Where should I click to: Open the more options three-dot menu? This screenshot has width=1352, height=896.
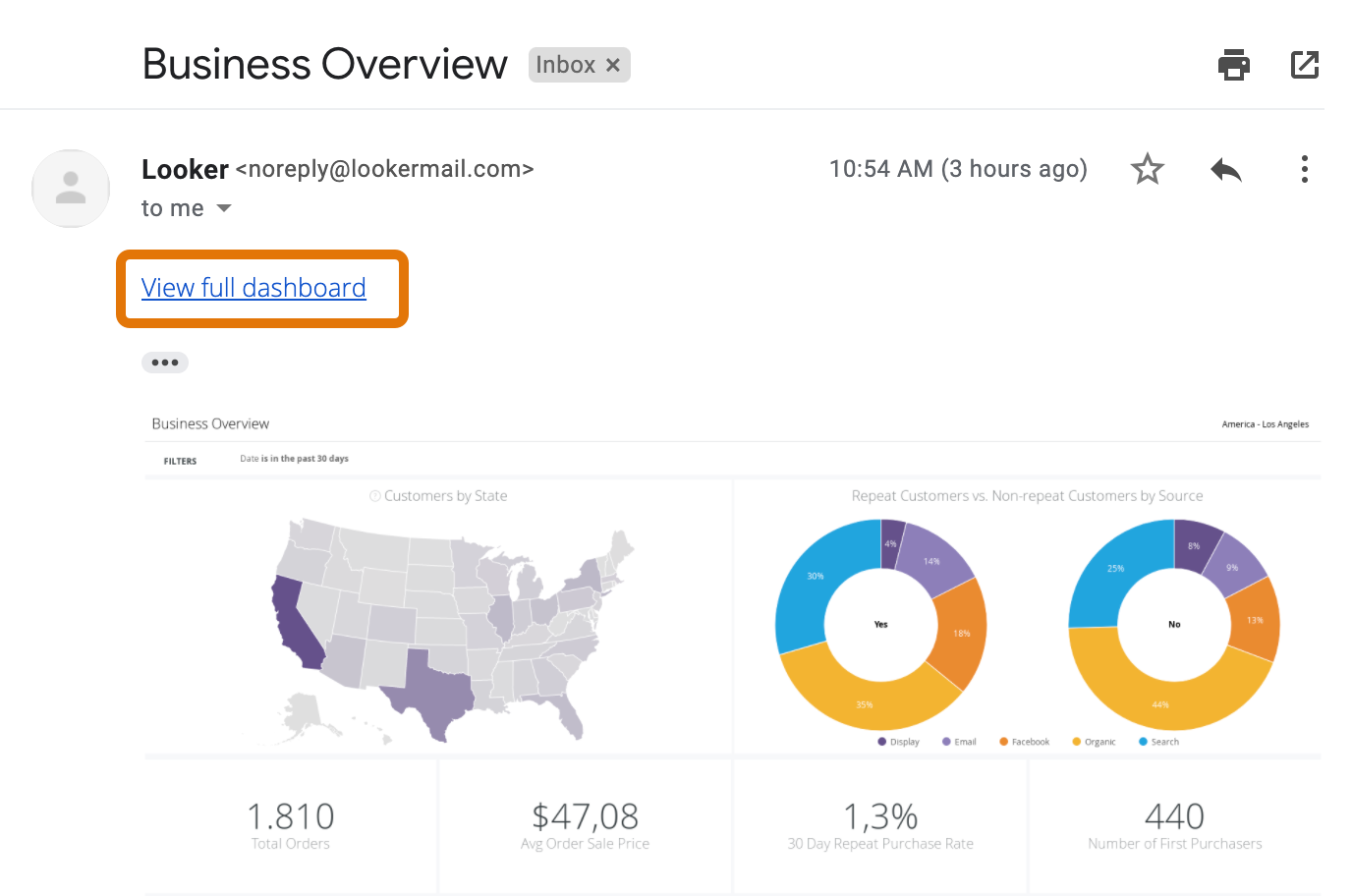point(1304,168)
